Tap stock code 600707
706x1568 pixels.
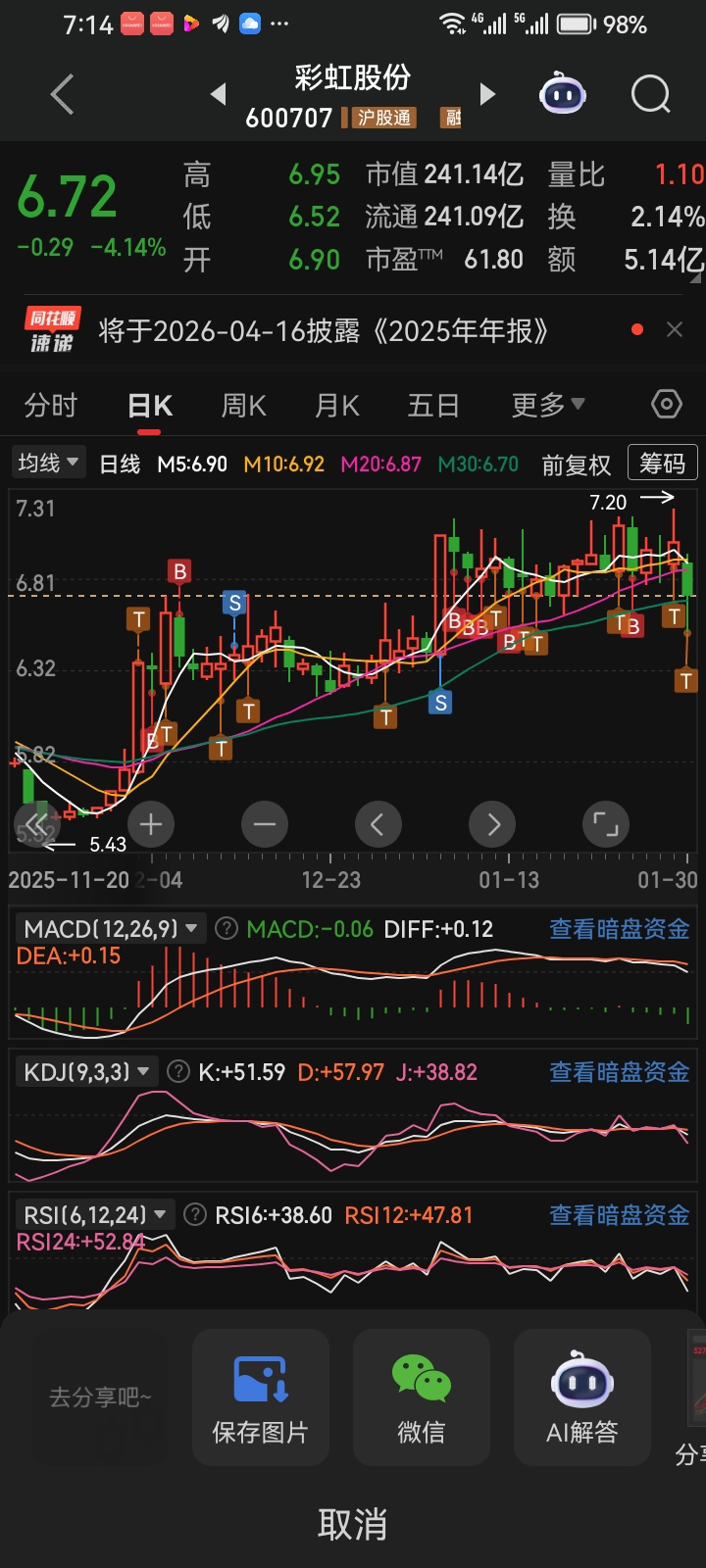point(289,119)
